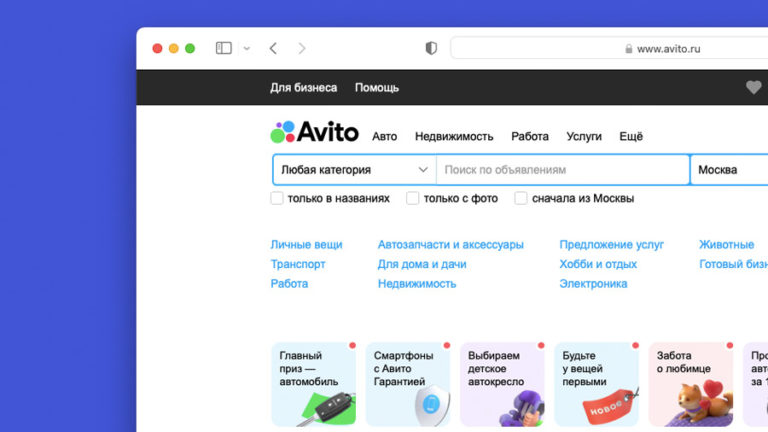Open the sidebar chevron dropdown in toolbar
768x432 pixels.
[x=246, y=48]
